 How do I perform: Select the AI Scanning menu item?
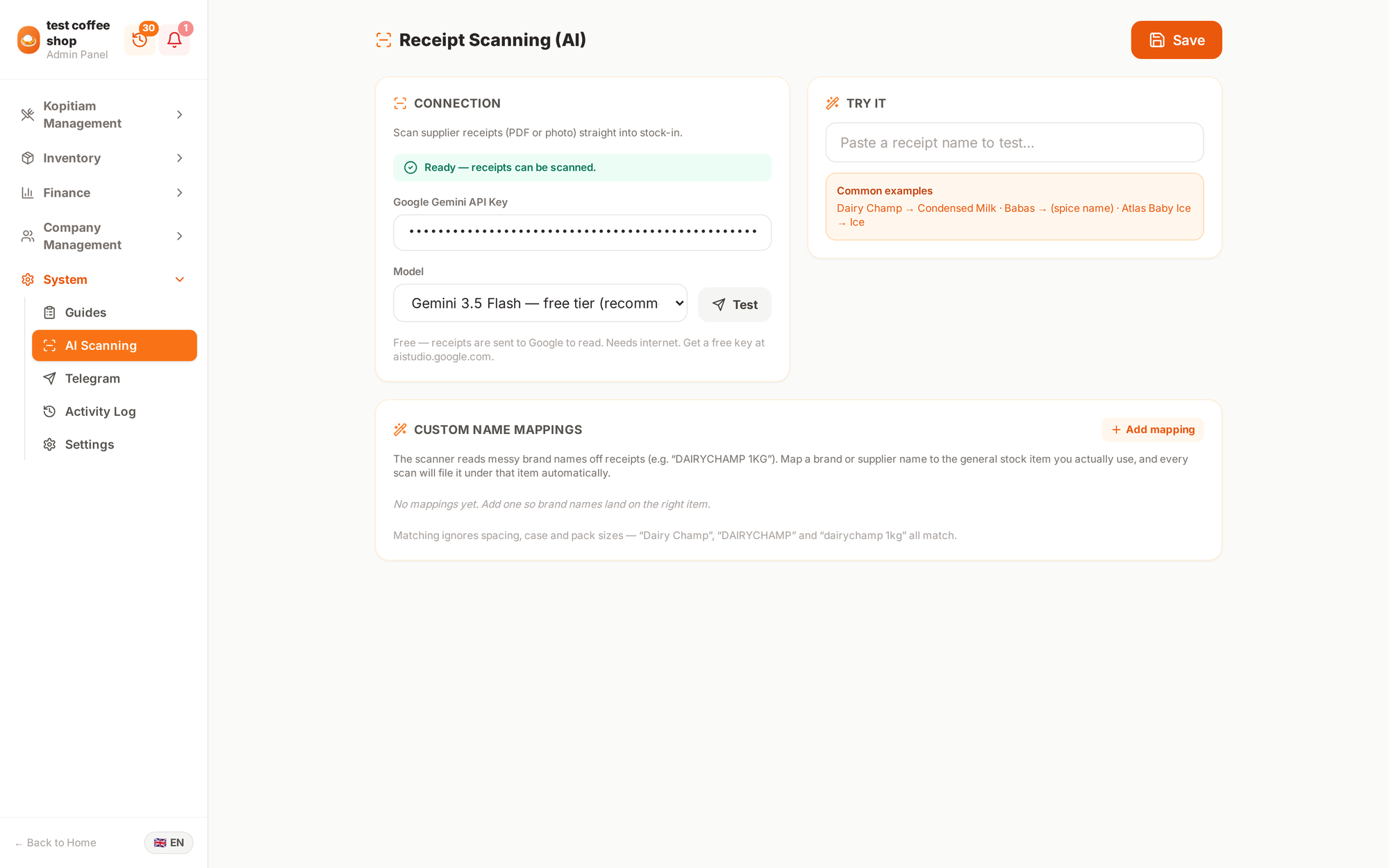[x=115, y=345]
